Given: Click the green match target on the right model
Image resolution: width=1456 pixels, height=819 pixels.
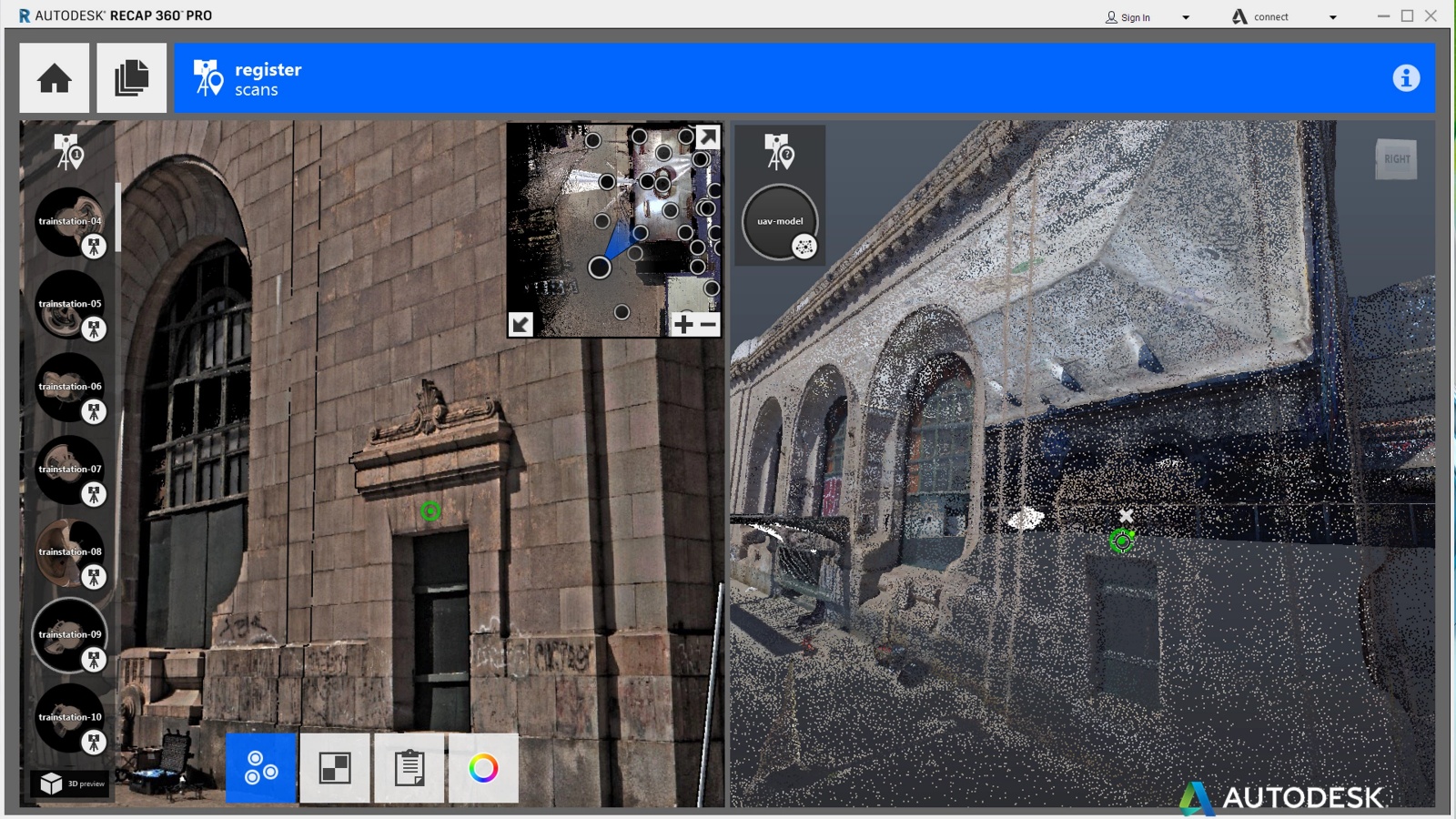Looking at the screenshot, I should point(1122,541).
